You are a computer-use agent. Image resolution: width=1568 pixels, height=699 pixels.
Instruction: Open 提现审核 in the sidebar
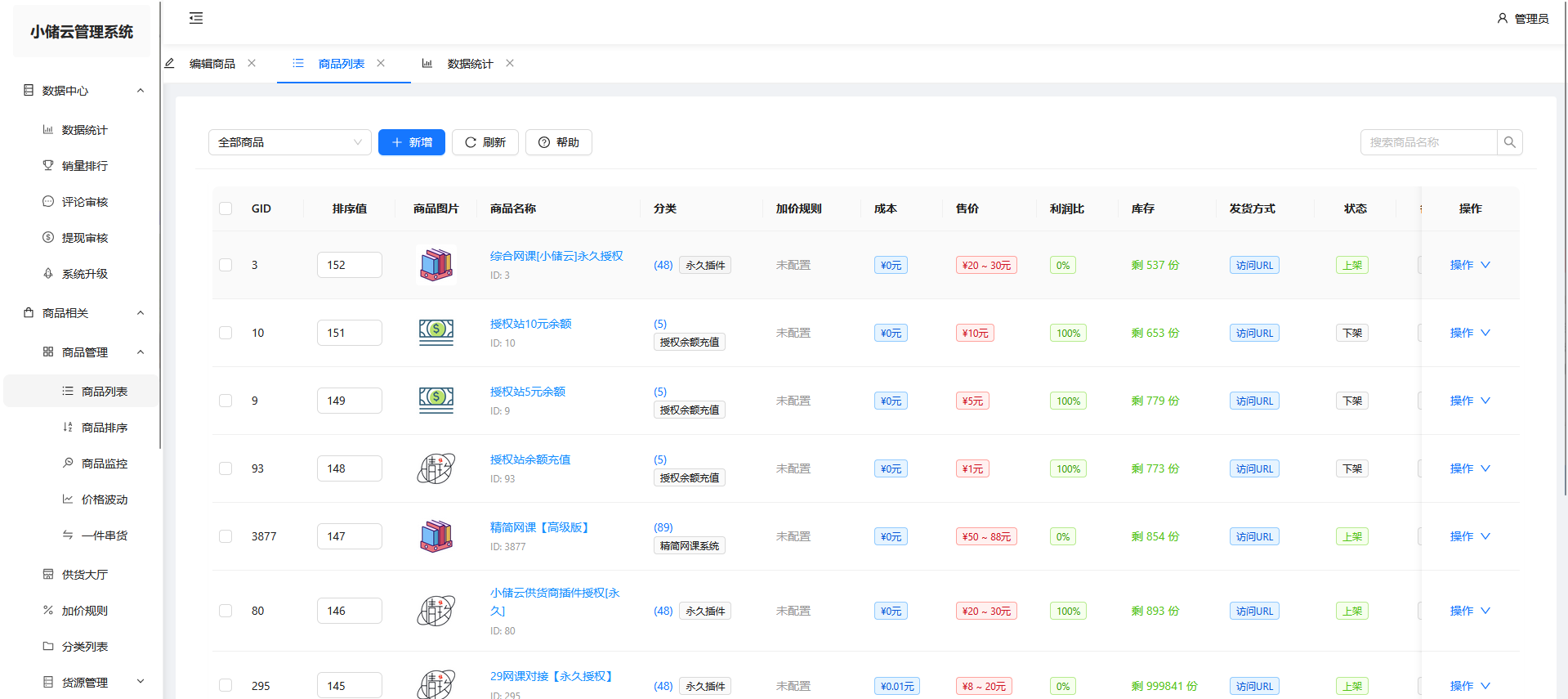(x=84, y=238)
